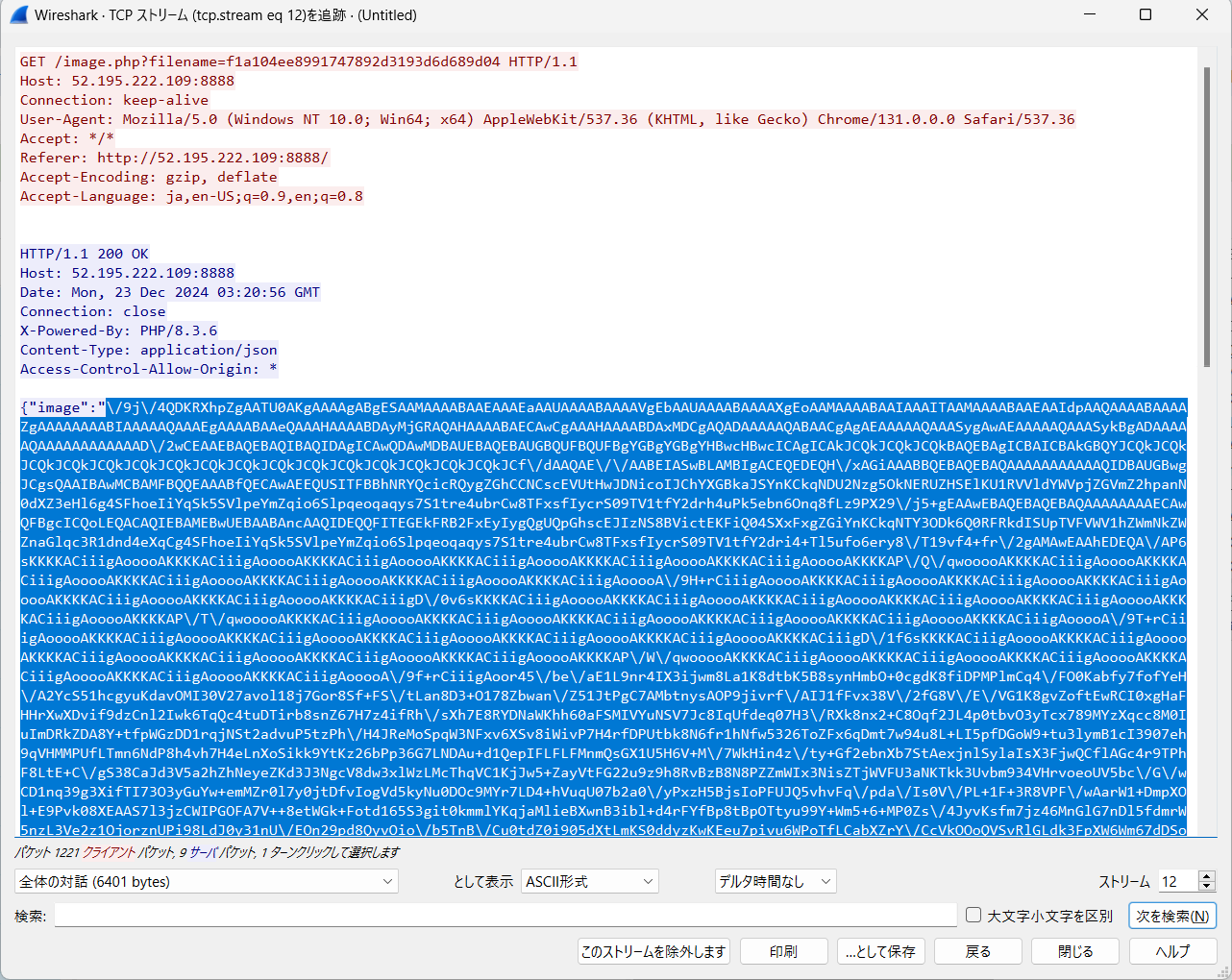Click the Content-Type: application/json line
1232x980 pixels.
(x=149, y=350)
